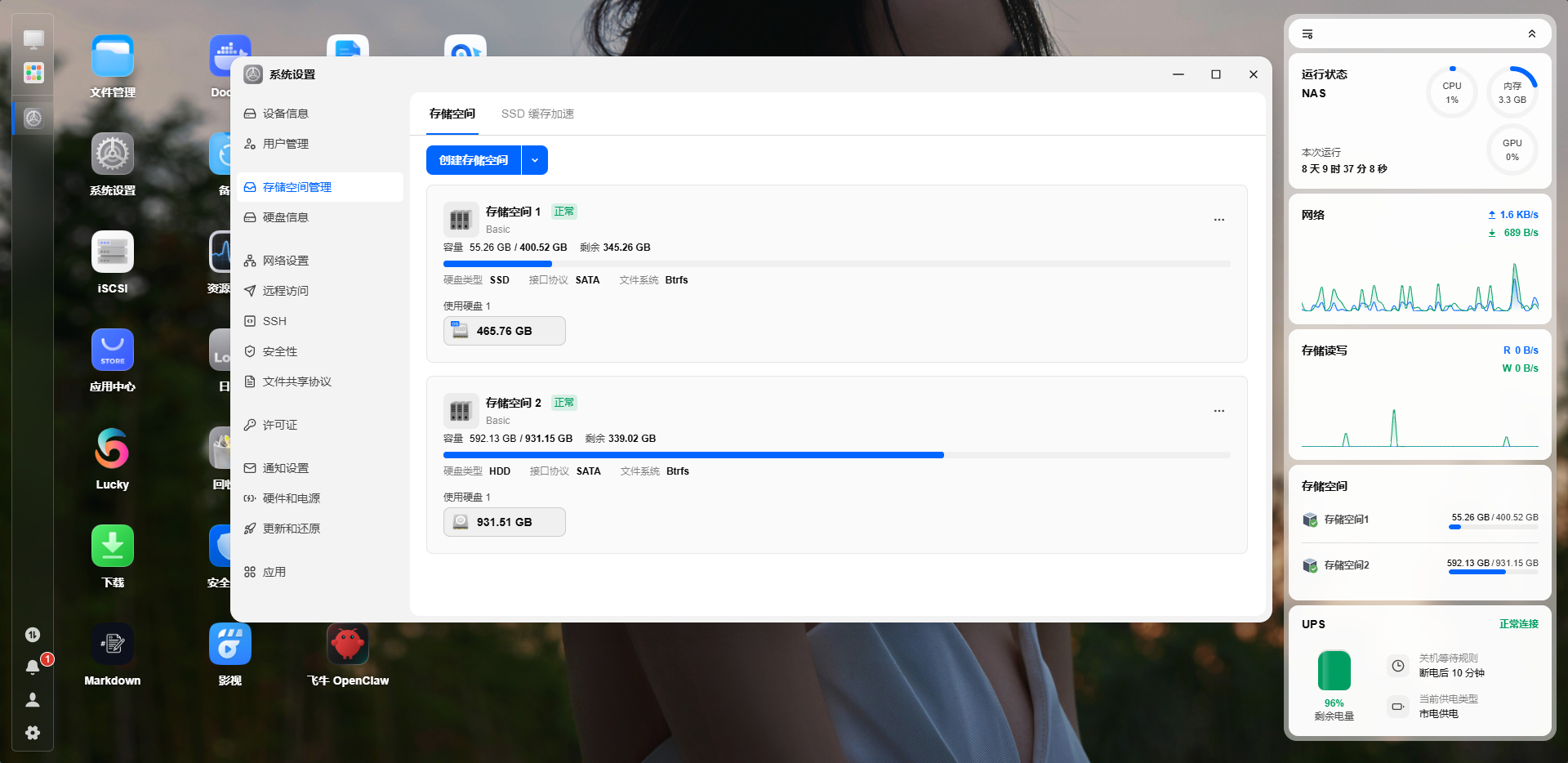Expand the 创建存储空间 dropdown arrow
Viewport: 1568px width, 763px height.
tap(535, 160)
